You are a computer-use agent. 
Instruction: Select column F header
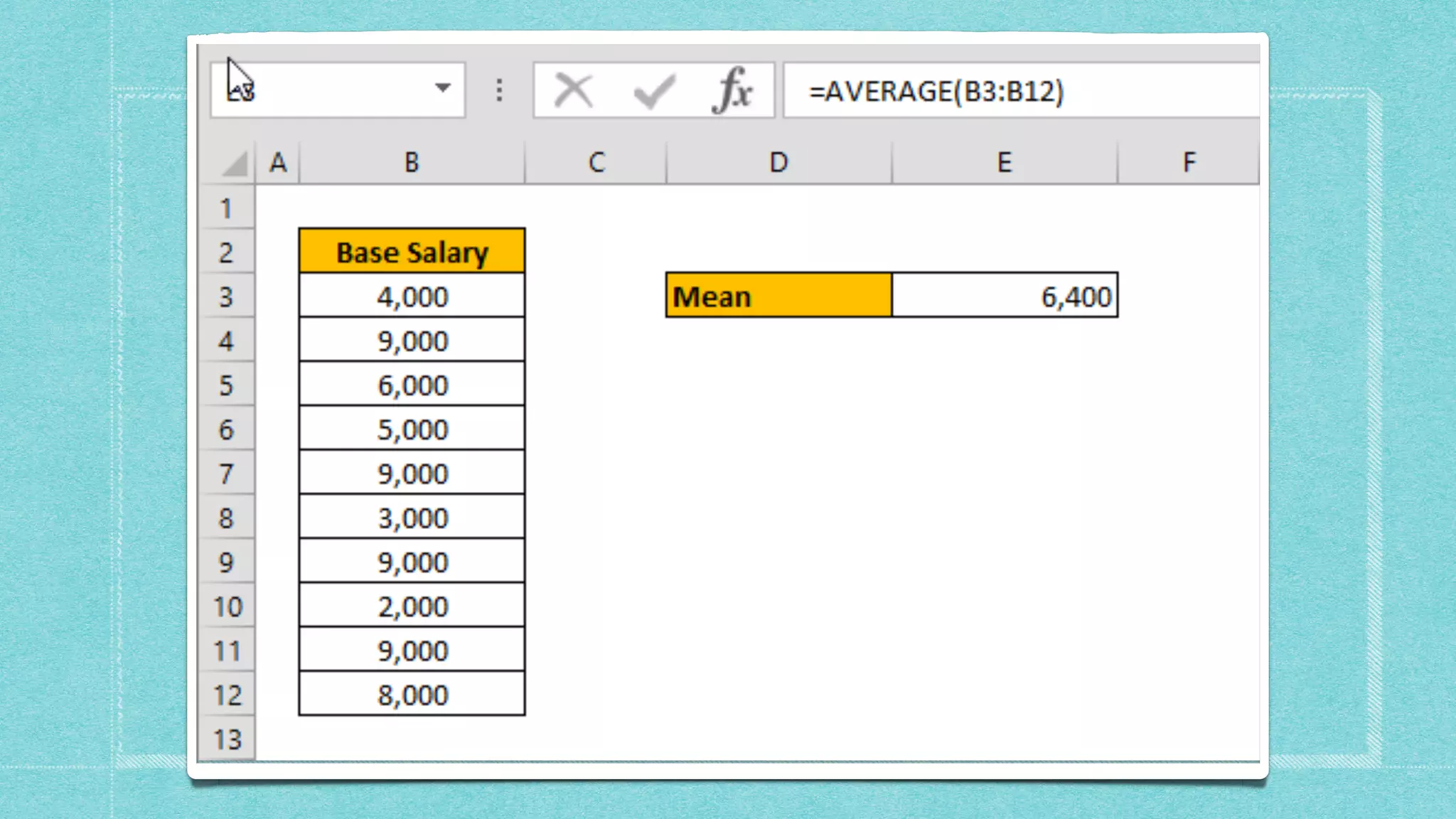(1189, 163)
